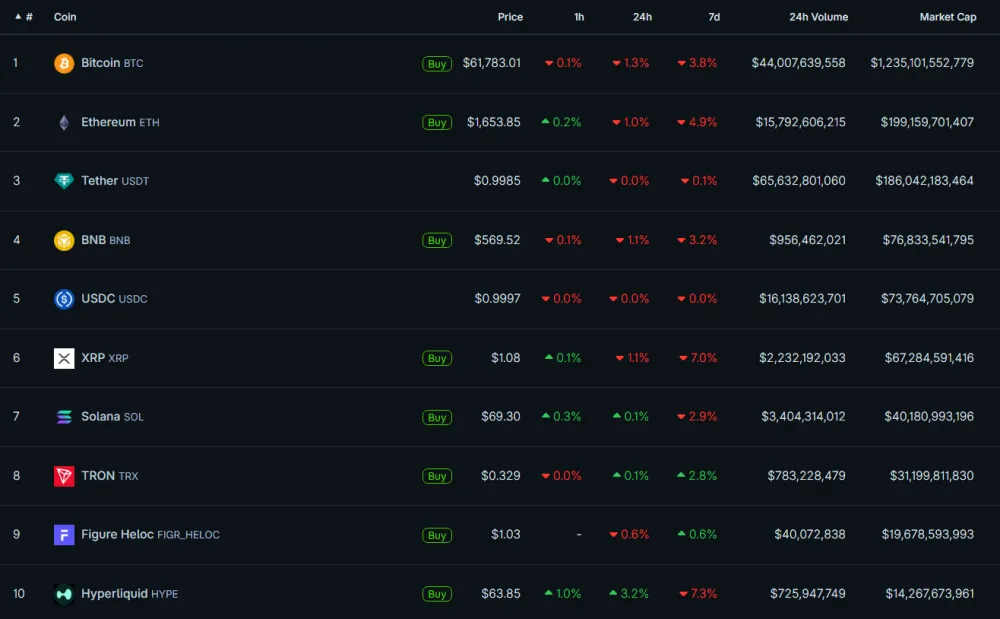Click Buy button for TRON

[437, 476]
